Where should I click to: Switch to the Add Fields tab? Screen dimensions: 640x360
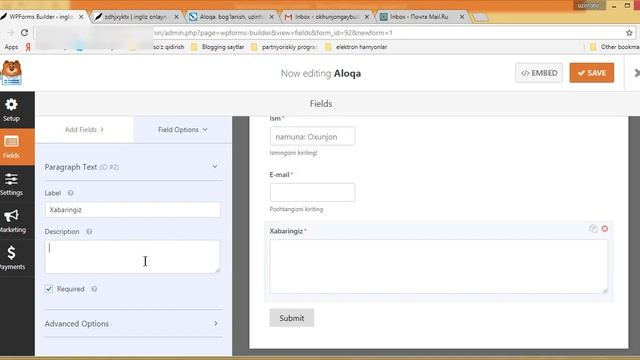click(x=84, y=129)
